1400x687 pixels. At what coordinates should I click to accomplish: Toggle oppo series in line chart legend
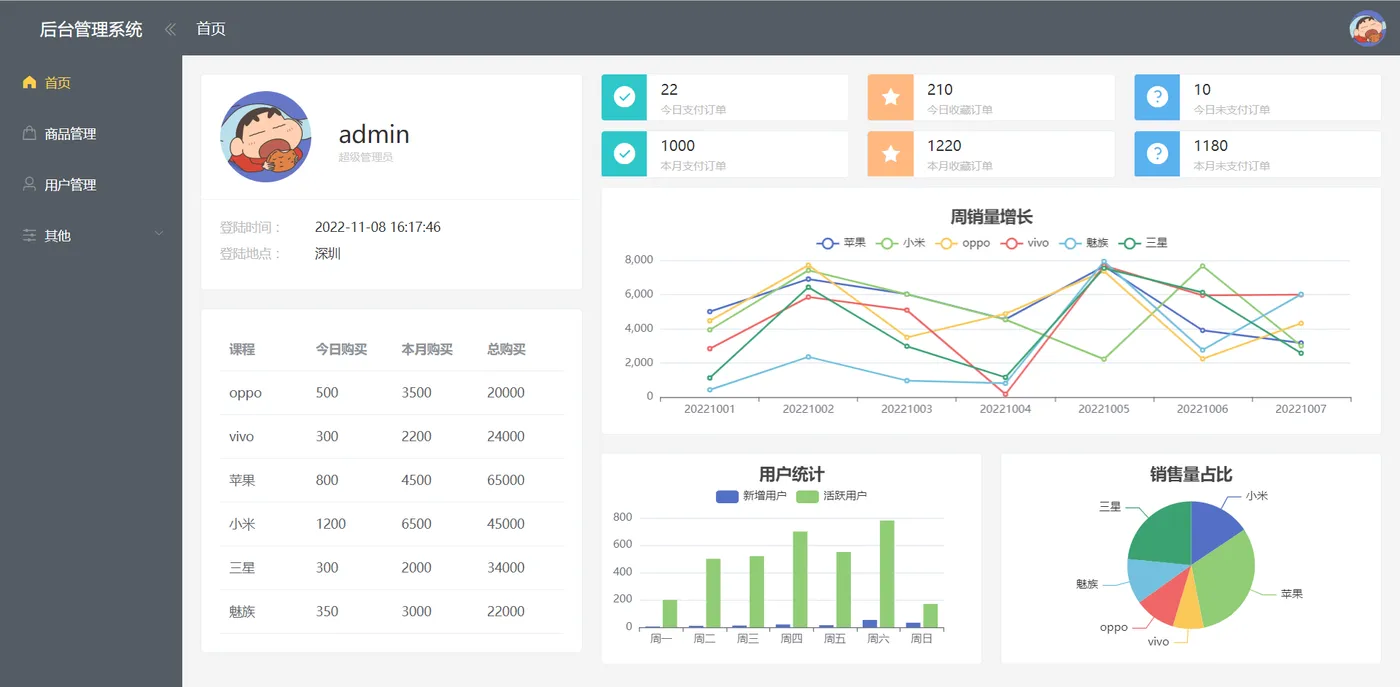pyautogui.click(x=962, y=243)
